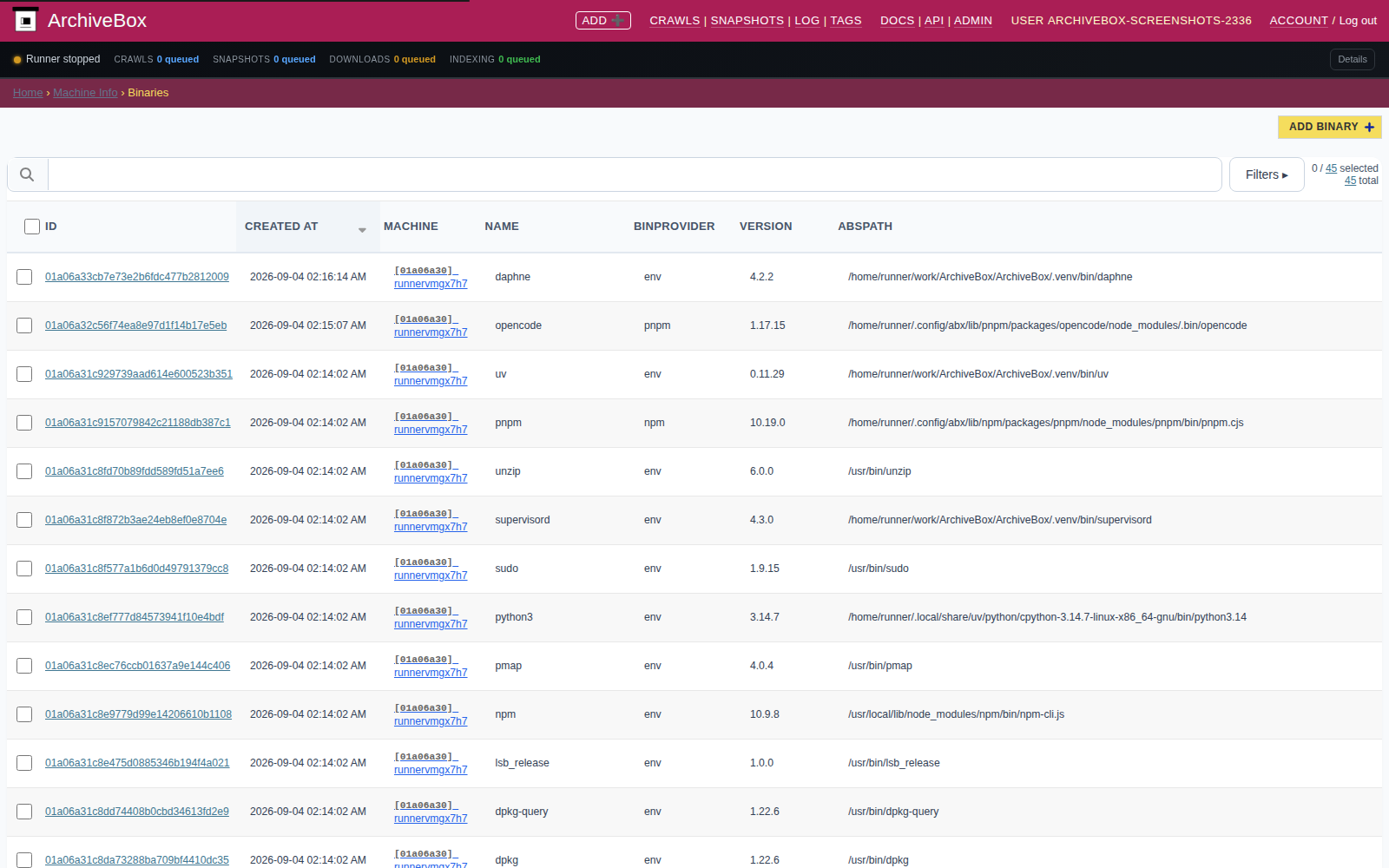Check the npm row checkbox
The width and height of the screenshot is (1389, 868).
(24, 714)
